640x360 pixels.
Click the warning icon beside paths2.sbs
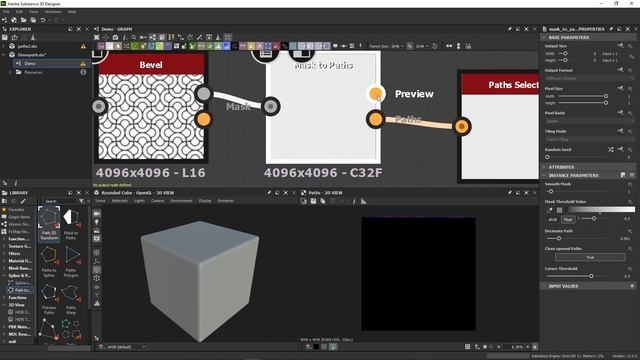[x=83, y=46]
